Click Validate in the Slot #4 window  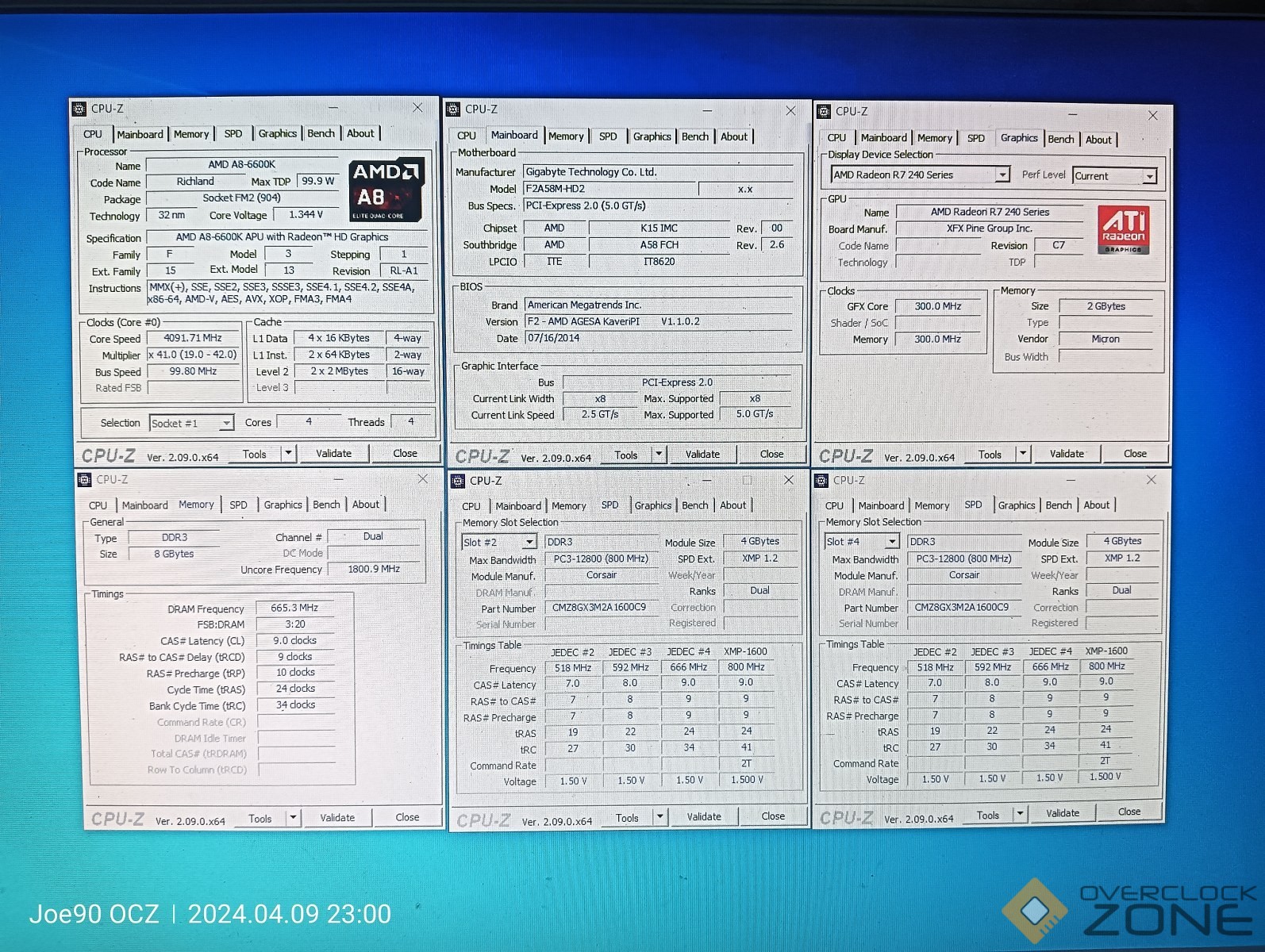point(1063,813)
